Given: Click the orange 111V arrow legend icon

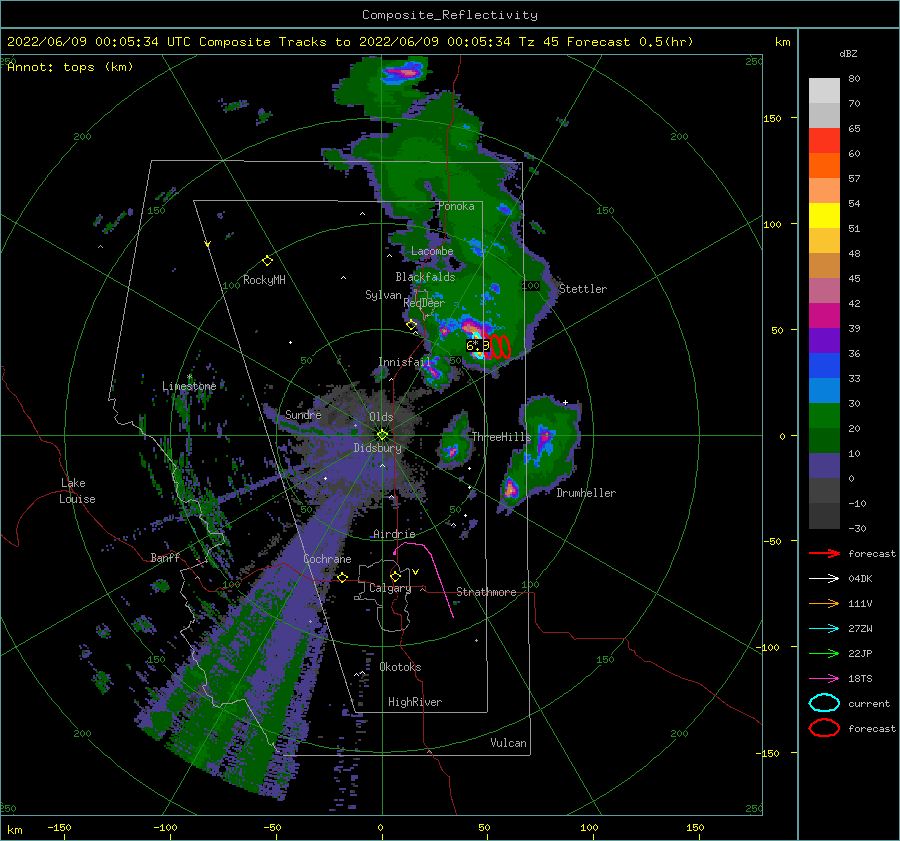Looking at the screenshot, I should coord(824,603).
